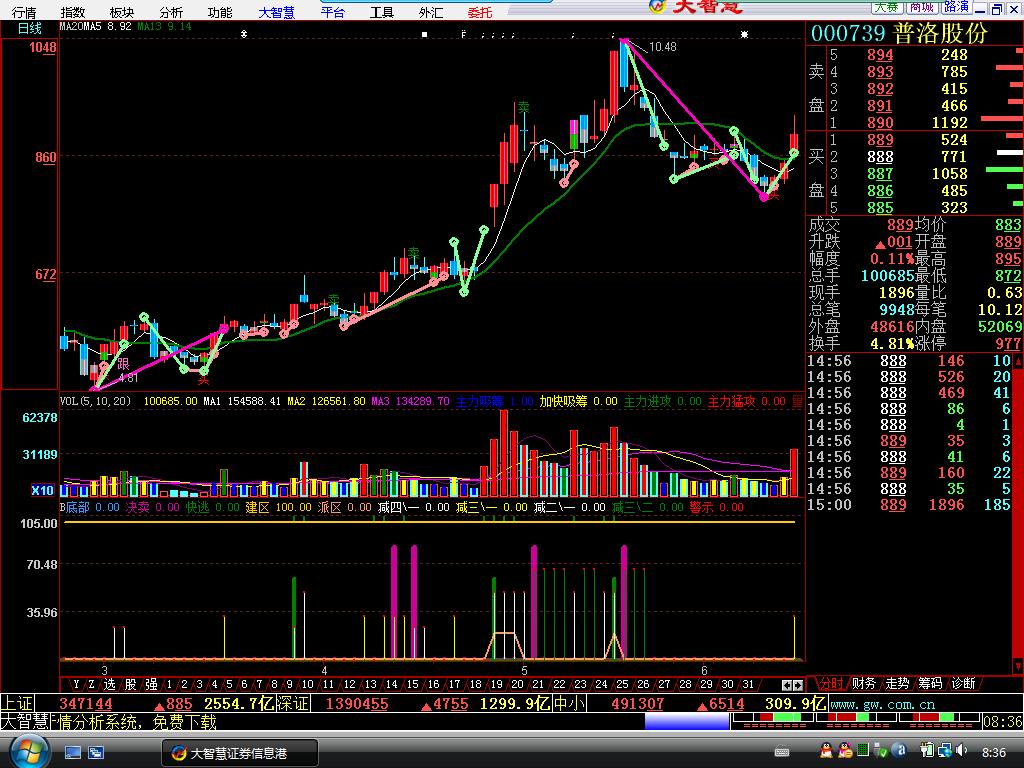The image size is (1024, 768).
Task: Open the 平台 menu
Action: click(x=332, y=12)
